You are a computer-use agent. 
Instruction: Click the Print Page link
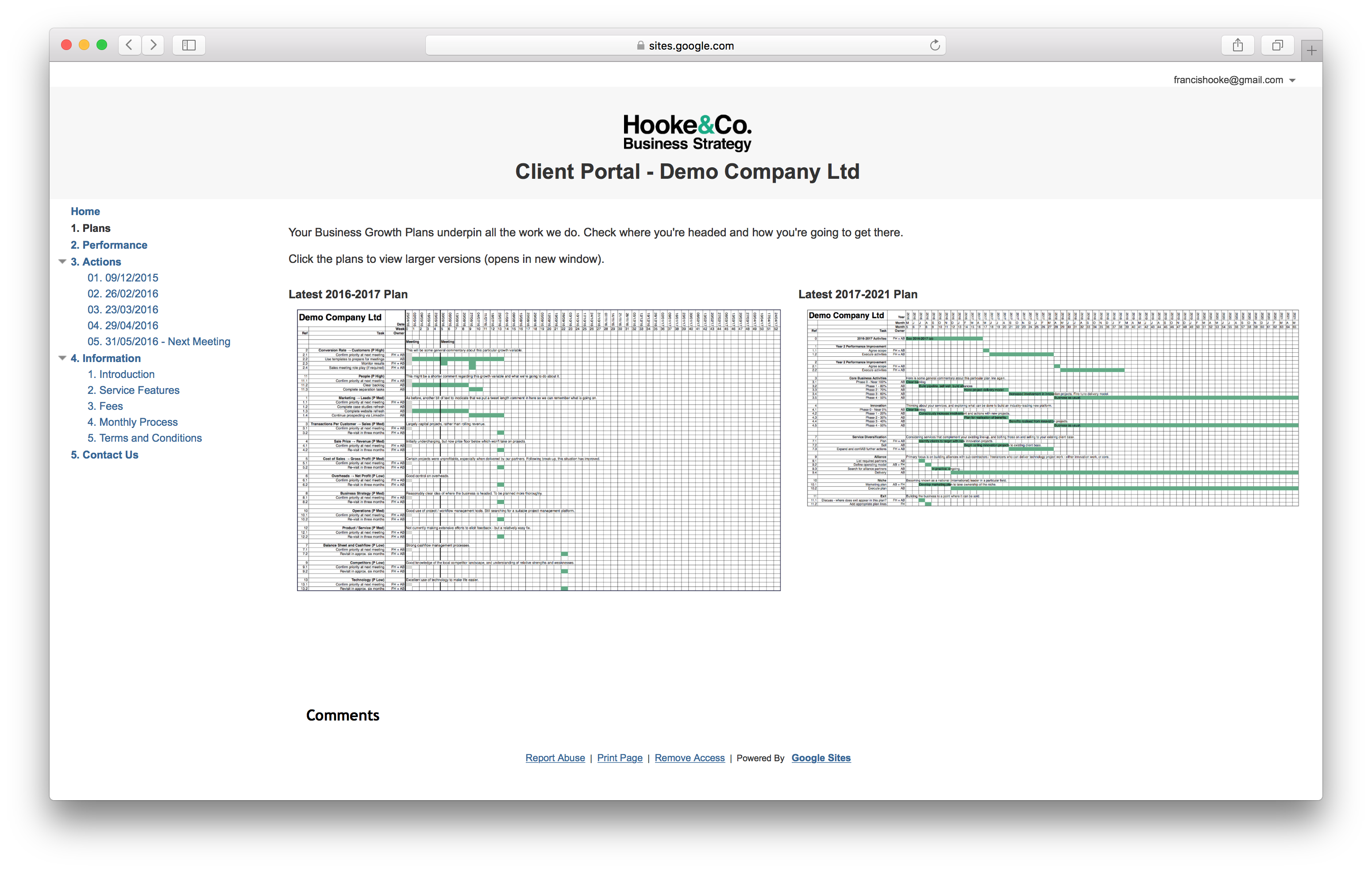coord(619,758)
